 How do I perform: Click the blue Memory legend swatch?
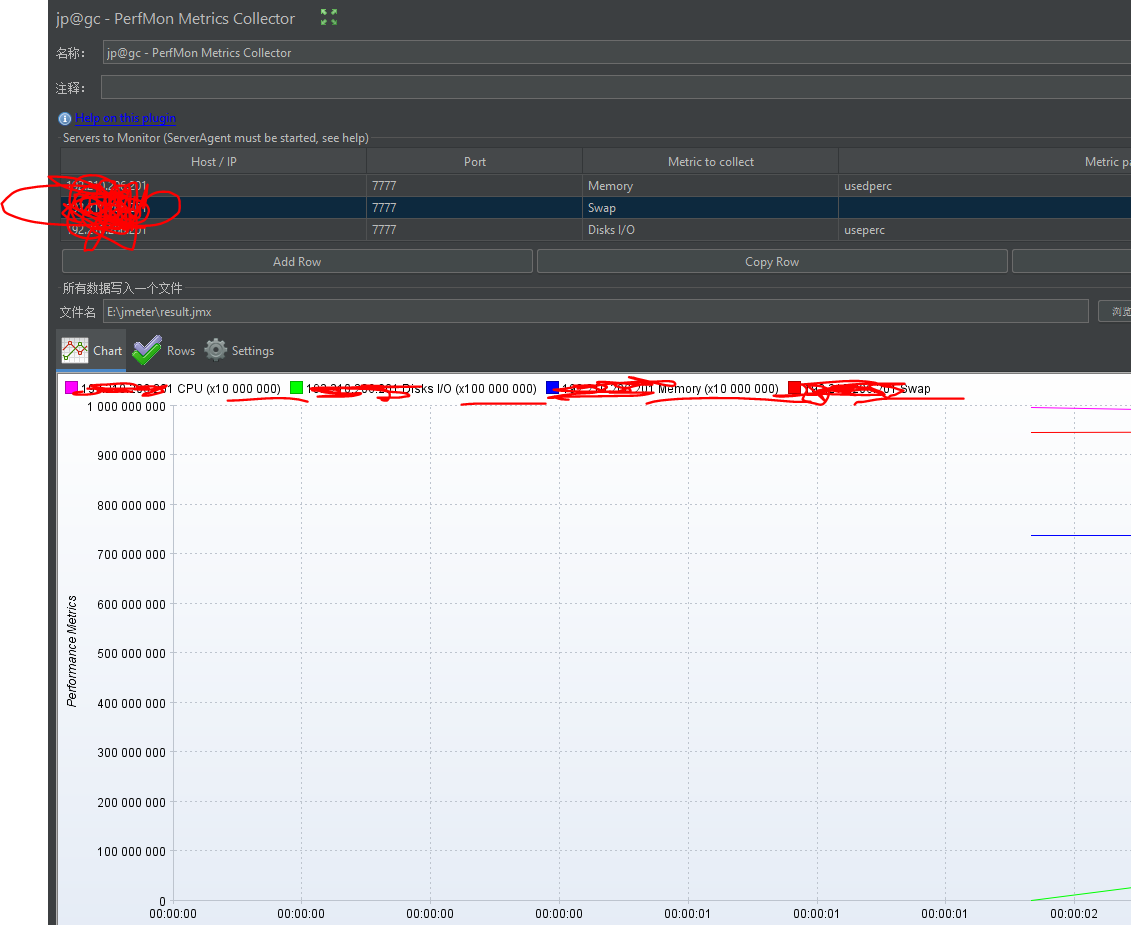(x=553, y=387)
